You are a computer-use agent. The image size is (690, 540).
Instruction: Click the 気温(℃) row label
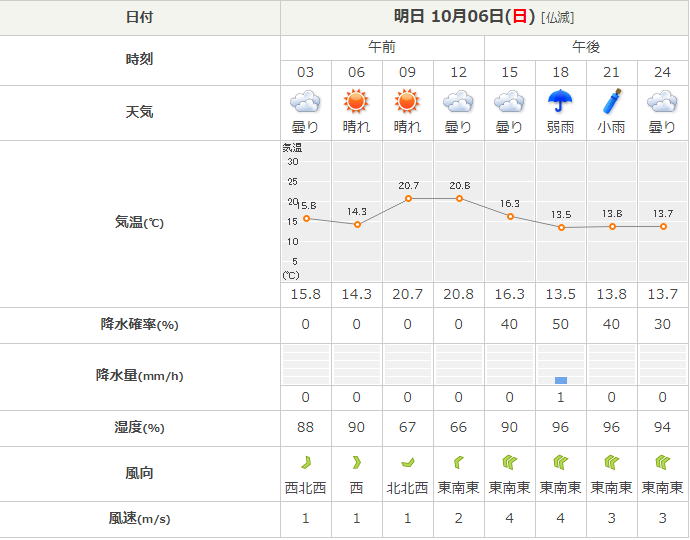click(139, 222)
